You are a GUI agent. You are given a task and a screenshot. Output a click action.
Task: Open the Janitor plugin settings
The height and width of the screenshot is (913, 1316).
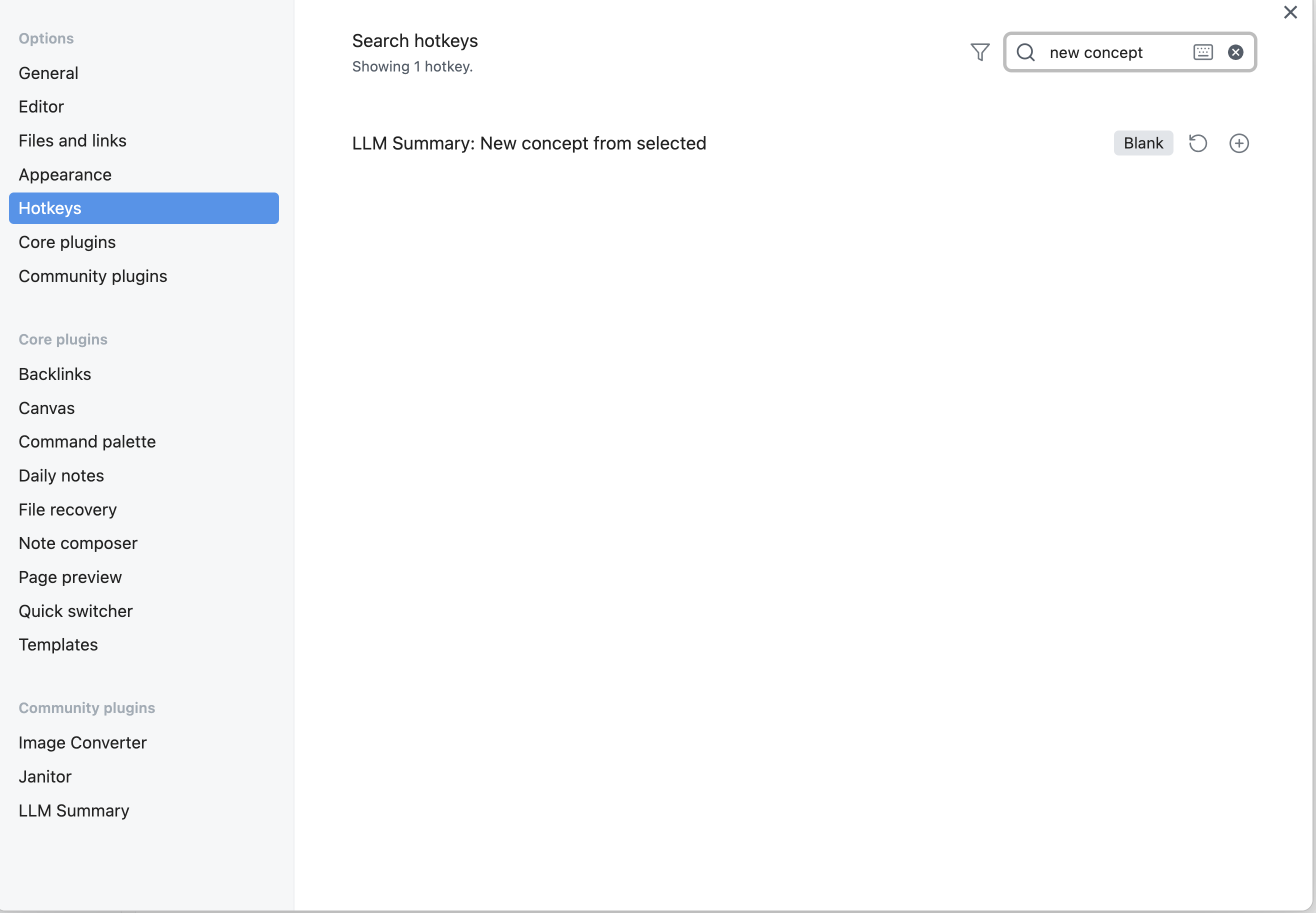[44, 777]
